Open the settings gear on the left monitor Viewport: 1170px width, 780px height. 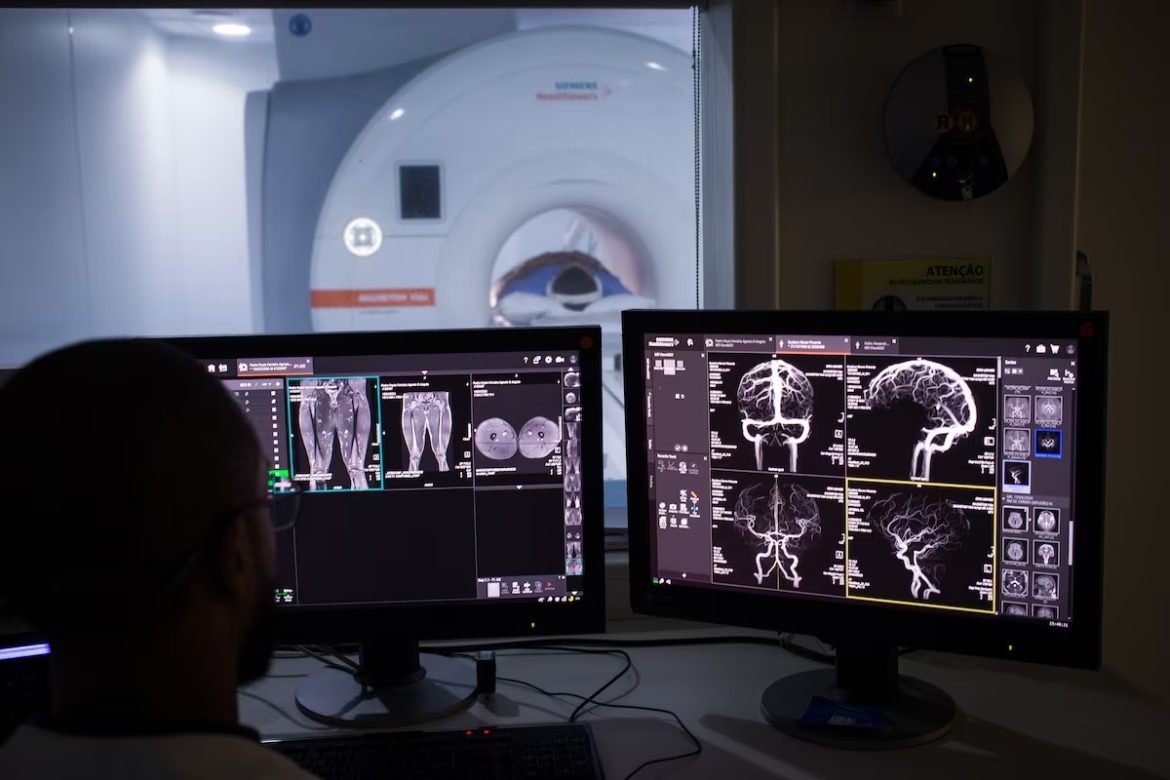(x=548, y=359)
